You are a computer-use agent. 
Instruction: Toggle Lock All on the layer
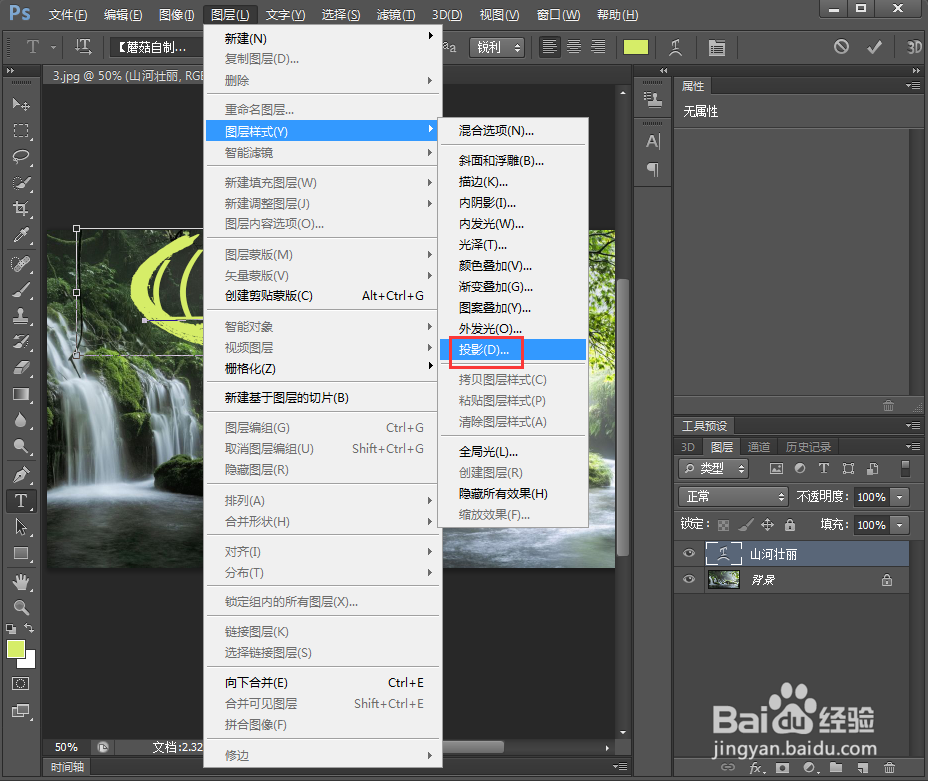(x=790, y=524)
